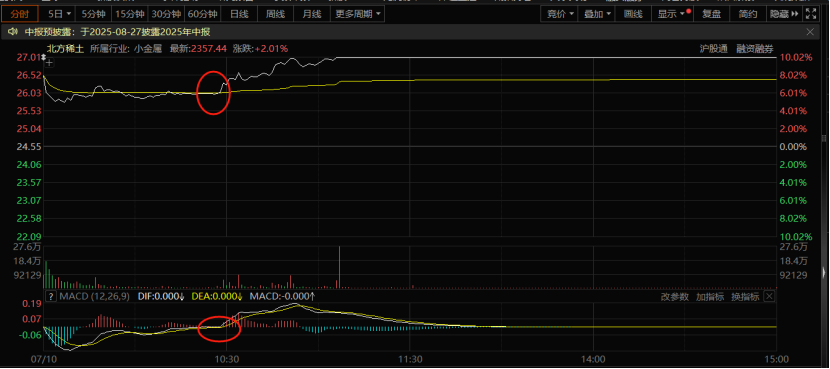Switch to the 周线 weekly chart
The width and height of the screenshot is (830, 369).
click(275, 14)
